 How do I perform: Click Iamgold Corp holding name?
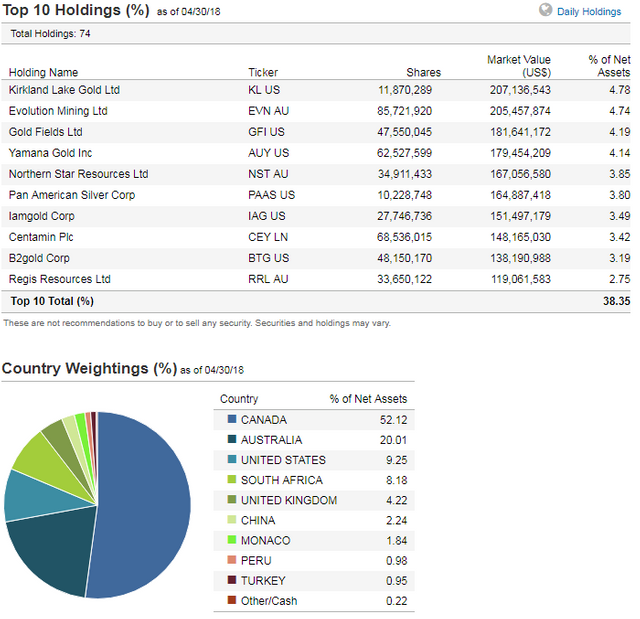coord(41,216)
